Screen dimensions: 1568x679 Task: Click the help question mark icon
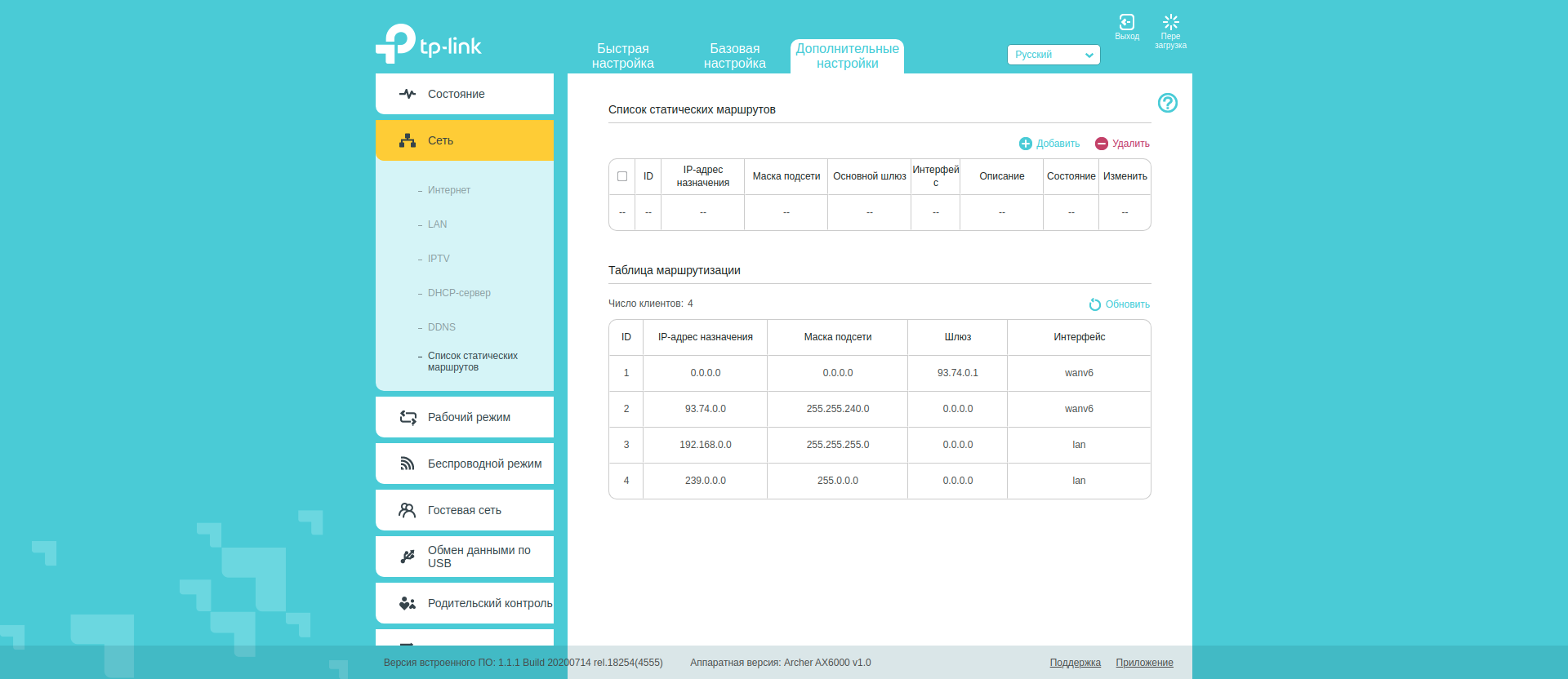click(x=1167, y=103)
